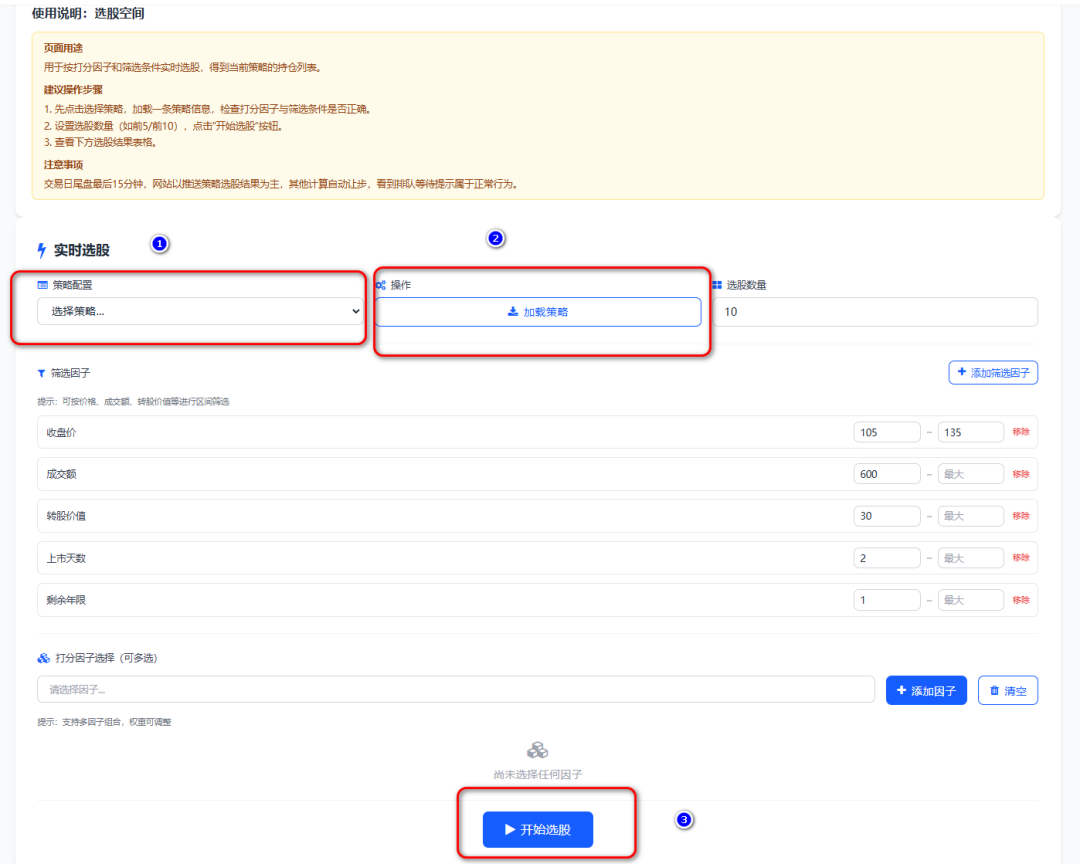Click 收盘价 minimum field showing 105

click(x=886, y=433)
